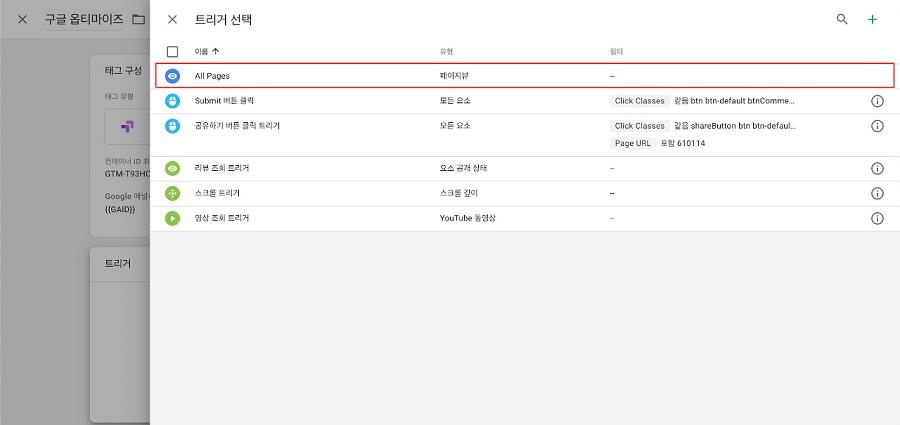Open the folder icon beside 구글 옵티마이즈
900x425 pixels.
[138, 20]
